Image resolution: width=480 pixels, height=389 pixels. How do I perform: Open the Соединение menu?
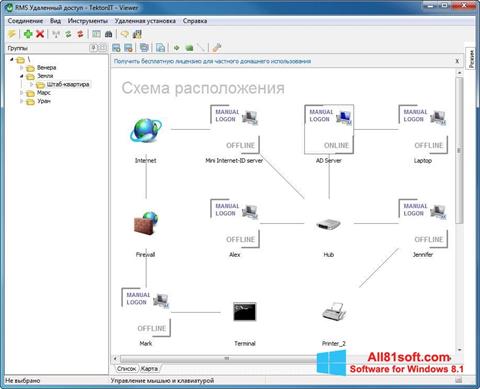click(x=25, y=21)
